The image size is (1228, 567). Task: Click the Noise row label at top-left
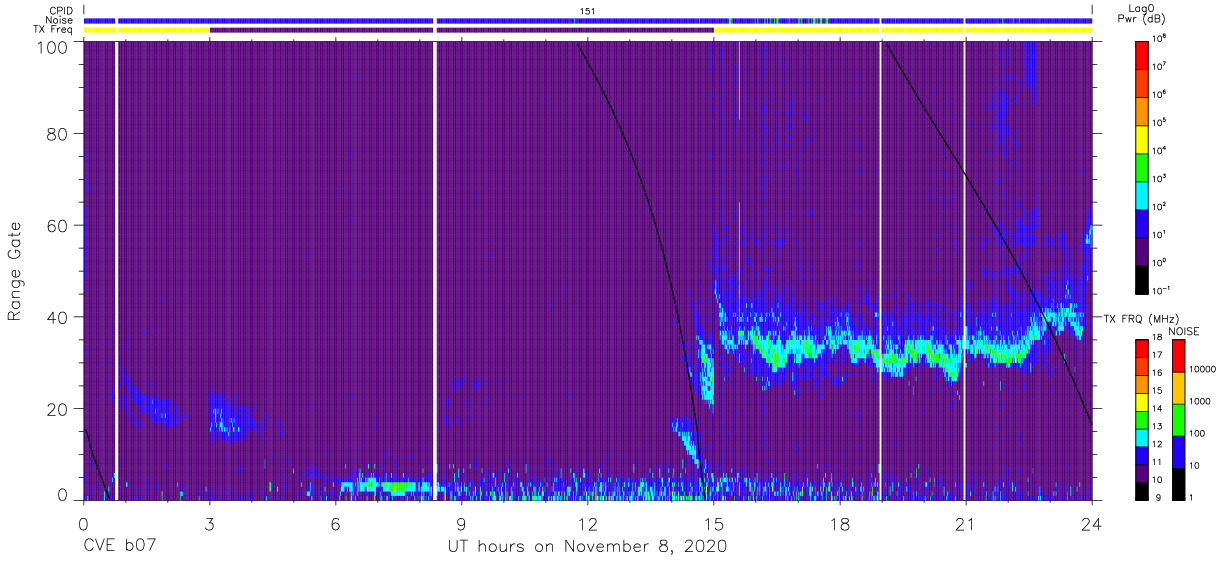tap(60, 20)
